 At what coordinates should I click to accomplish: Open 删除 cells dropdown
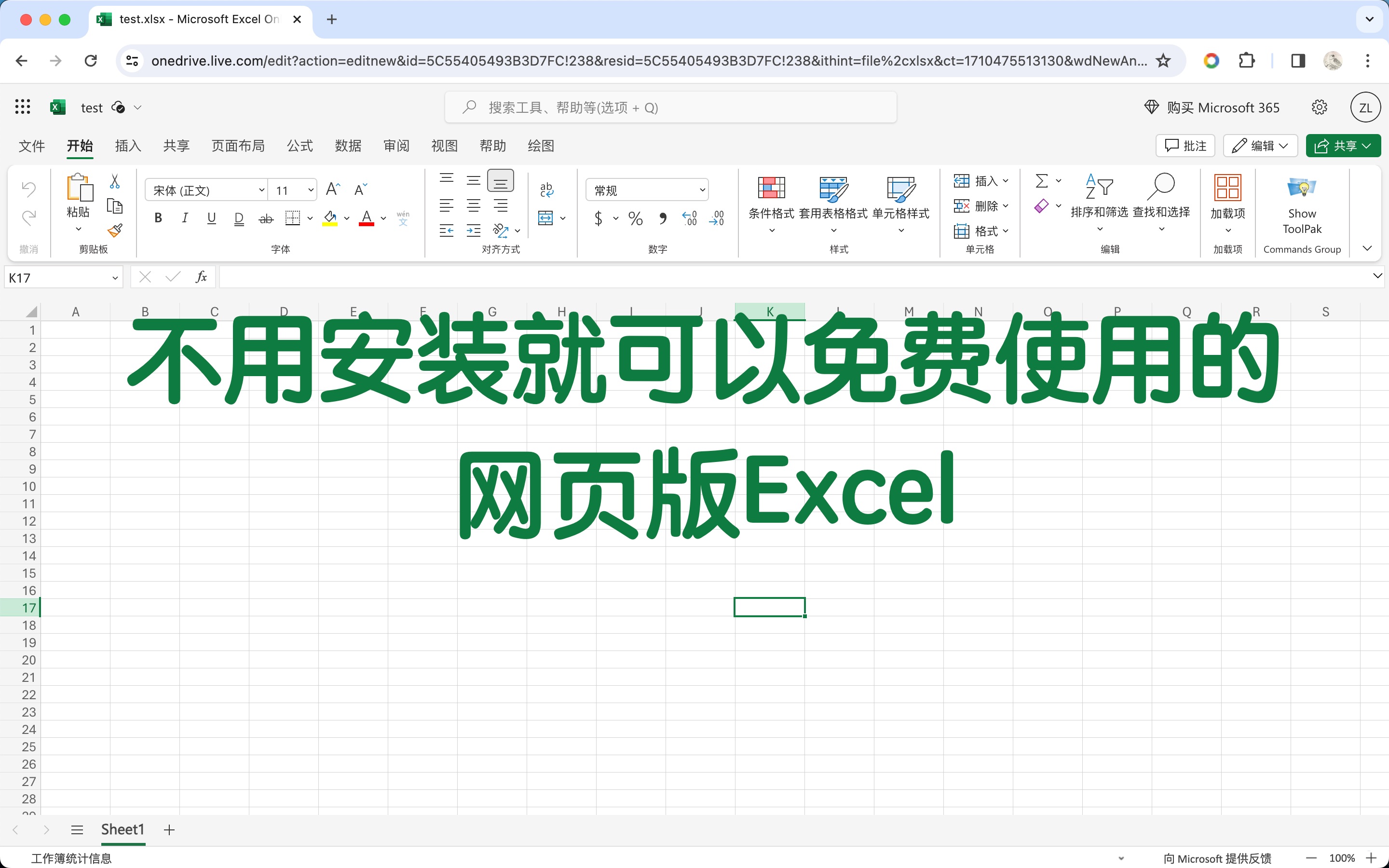point(981,205)
